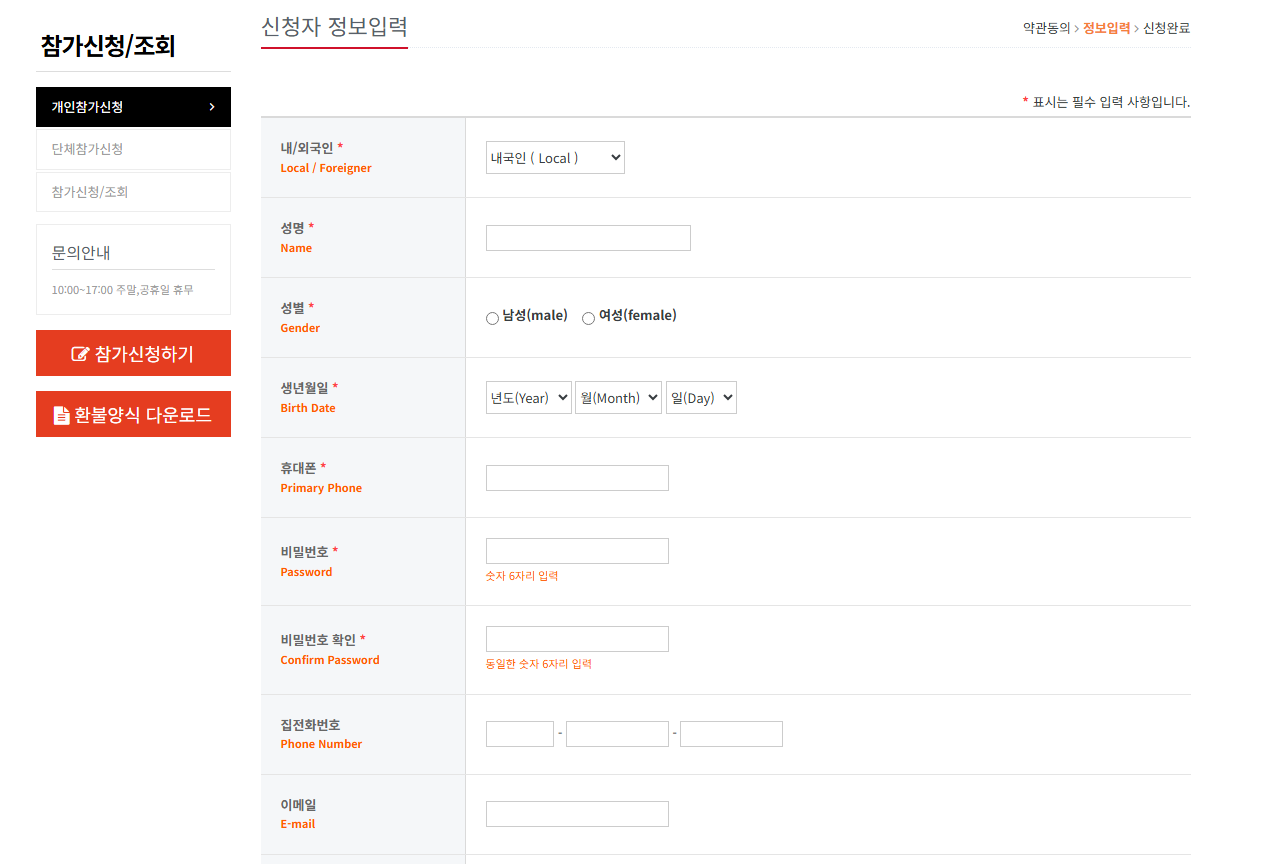1266x864 pixels.
Task: Click the 비밀번호 확인 Confirm Password field
Action: pyautogui.click(x=577, y=639)
